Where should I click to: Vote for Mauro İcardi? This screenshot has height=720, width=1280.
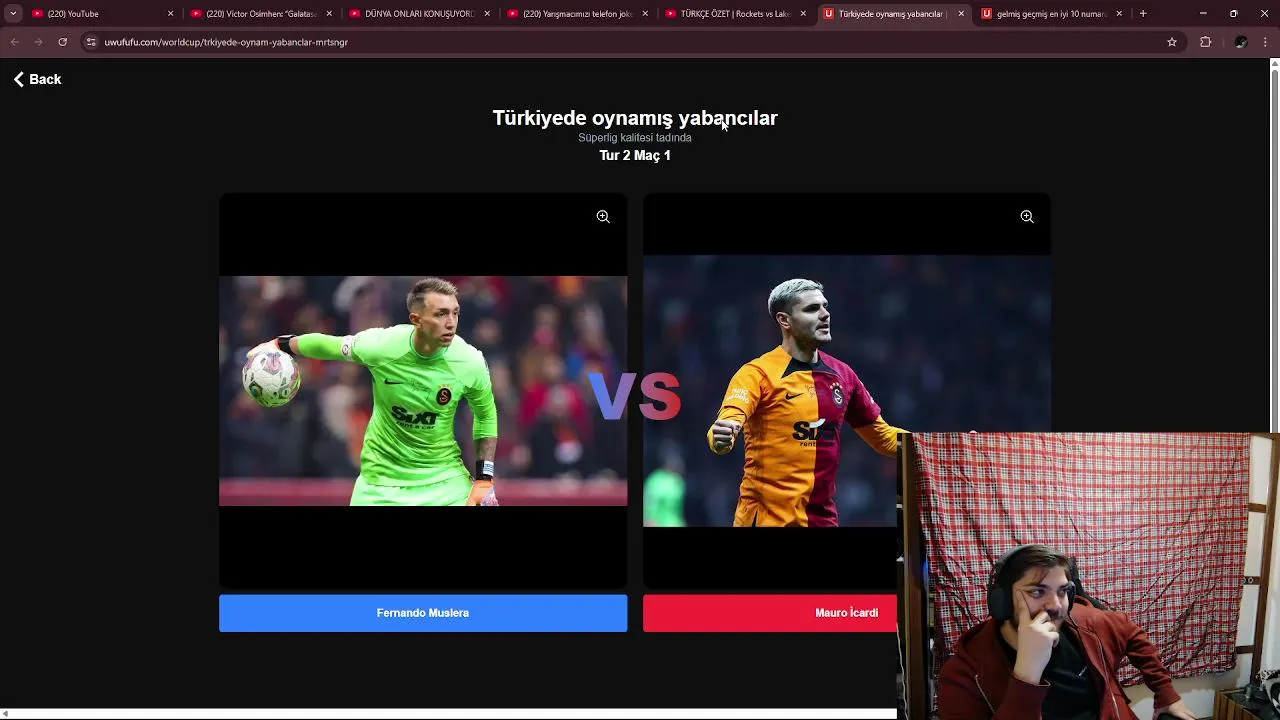point(770,613)
